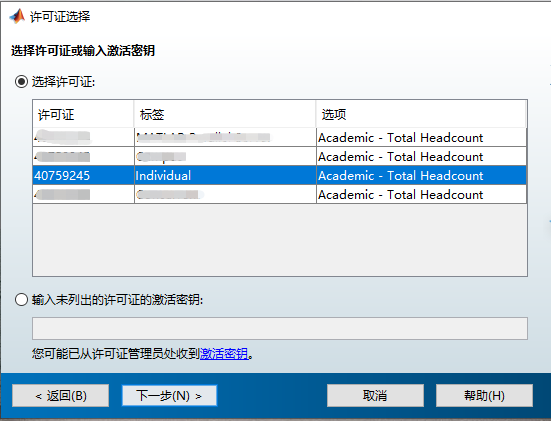Click the '< 返回(B)' button
This screenshot has height=421, width=551.
[60, 396]
